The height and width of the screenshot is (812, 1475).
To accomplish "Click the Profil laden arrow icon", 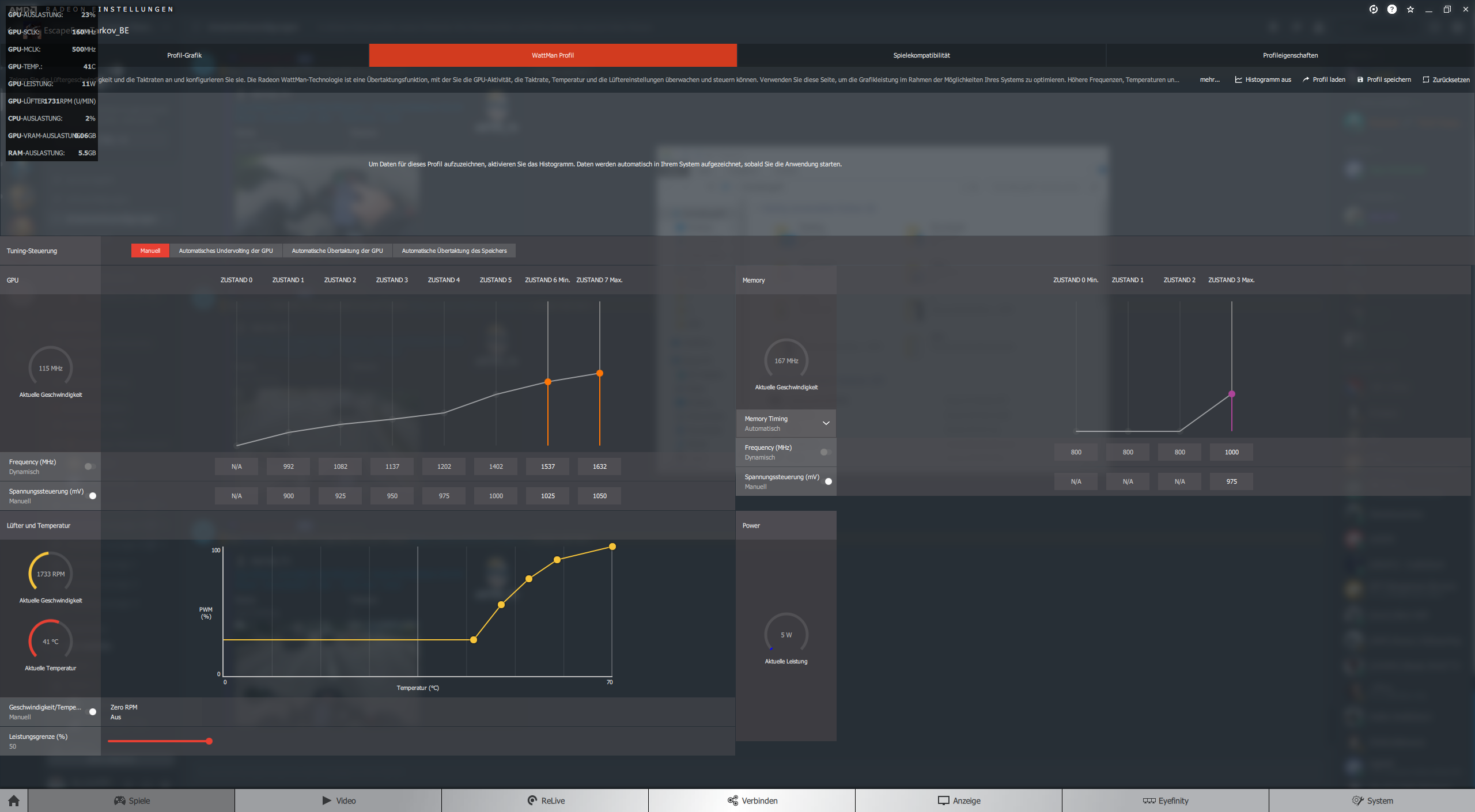I will click(1306, 79).
